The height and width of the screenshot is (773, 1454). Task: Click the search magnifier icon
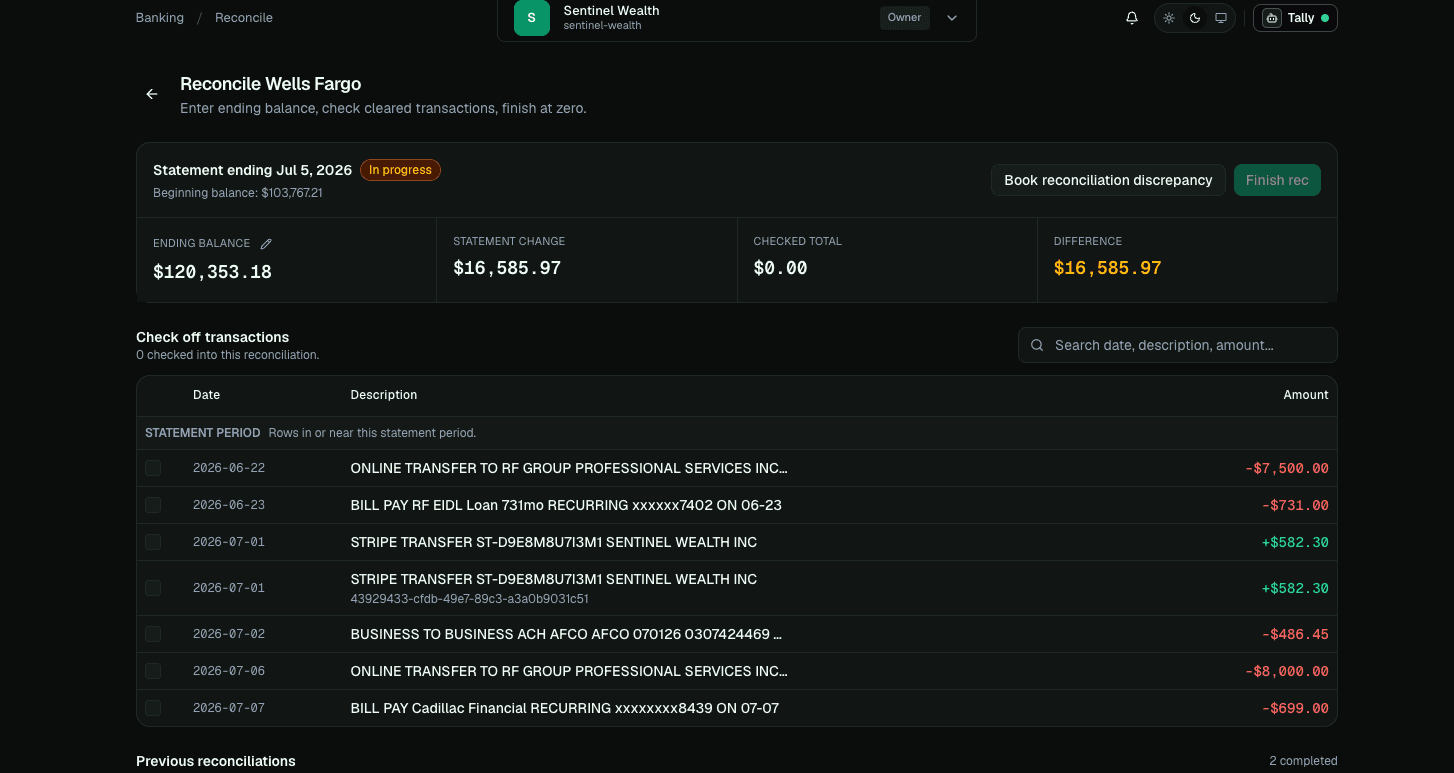point(1037,345)
